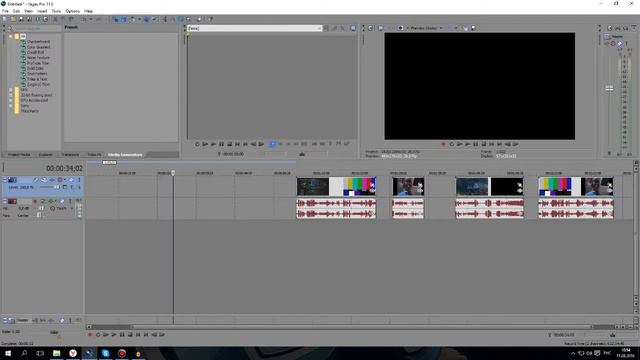This screenshot has height=360, width=640.
Task: Pause playback in the video preview transport
Action: pyautogui.click(x=476, y=144)
